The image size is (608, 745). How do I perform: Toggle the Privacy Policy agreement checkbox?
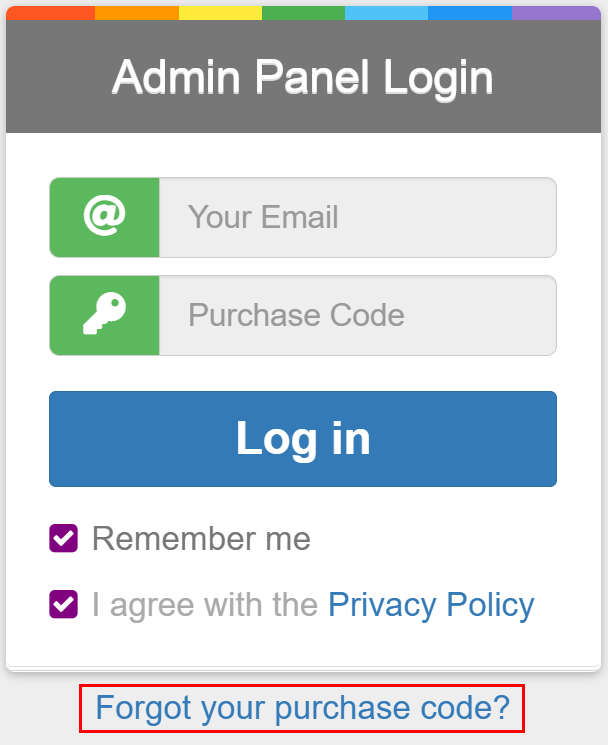64,604
